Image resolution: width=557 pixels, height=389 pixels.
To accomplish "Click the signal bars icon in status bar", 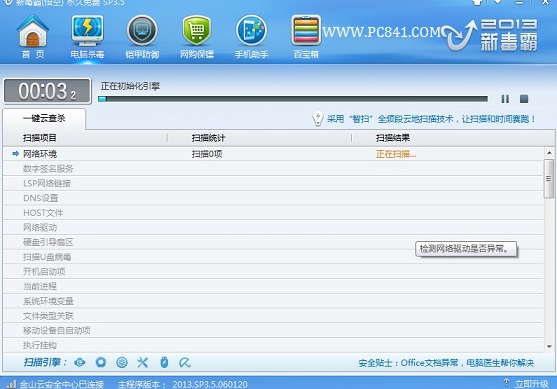I will [11, 384].
